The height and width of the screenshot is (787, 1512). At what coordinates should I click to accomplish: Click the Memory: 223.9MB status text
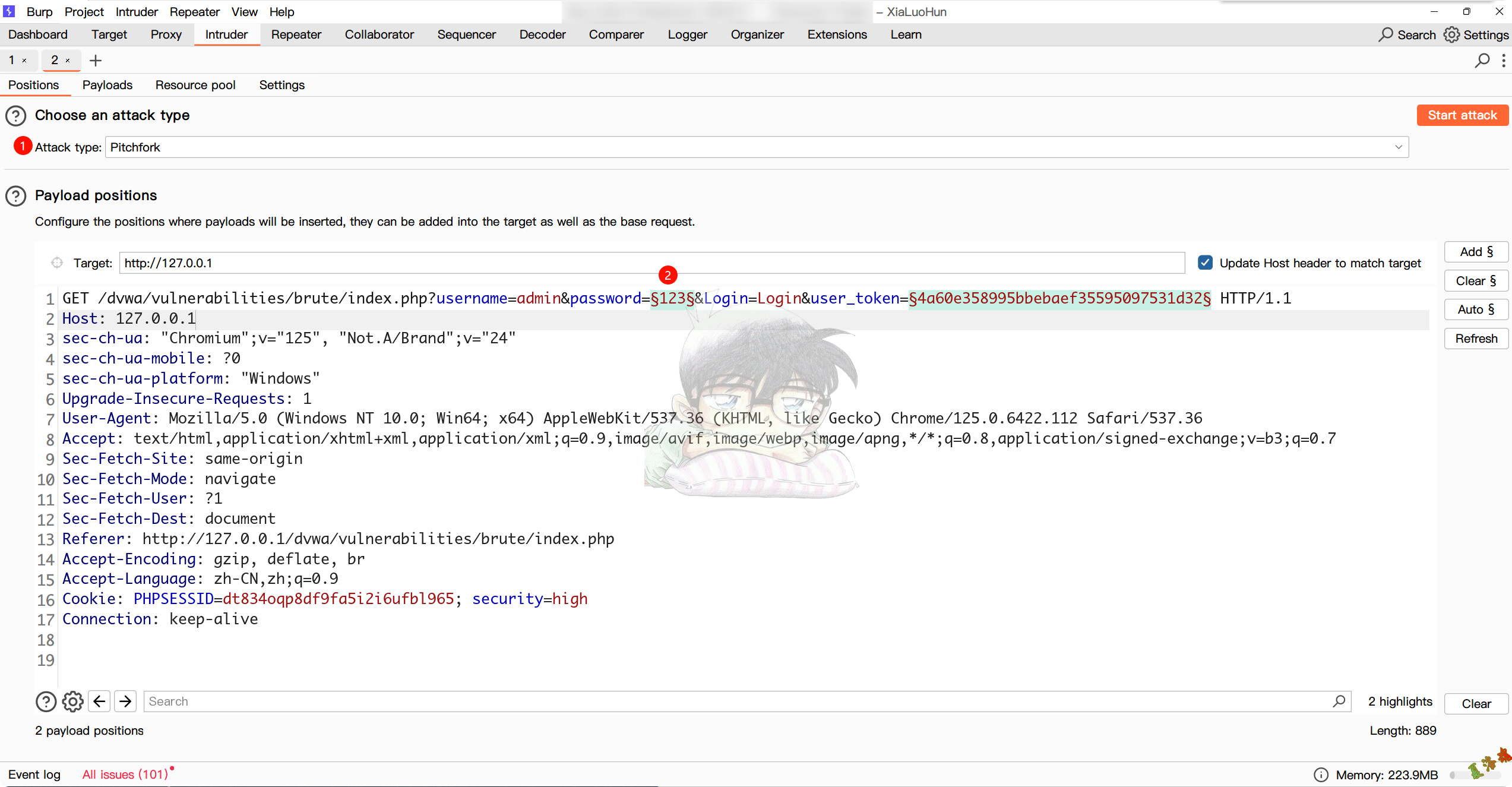(1387, 775)
